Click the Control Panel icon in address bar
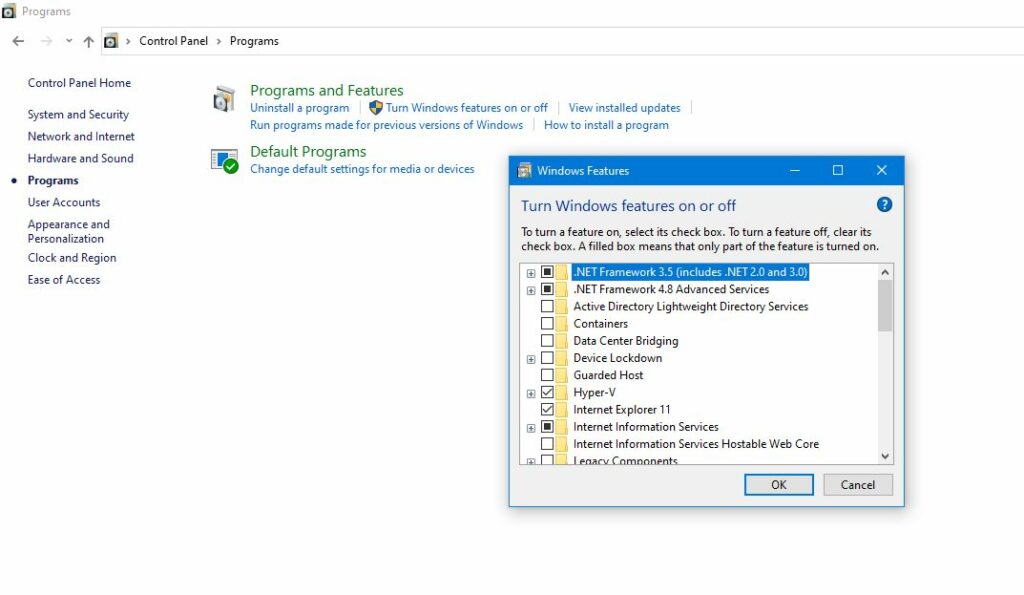Viewport: 1024px width, 595px height. coord(111,41)
